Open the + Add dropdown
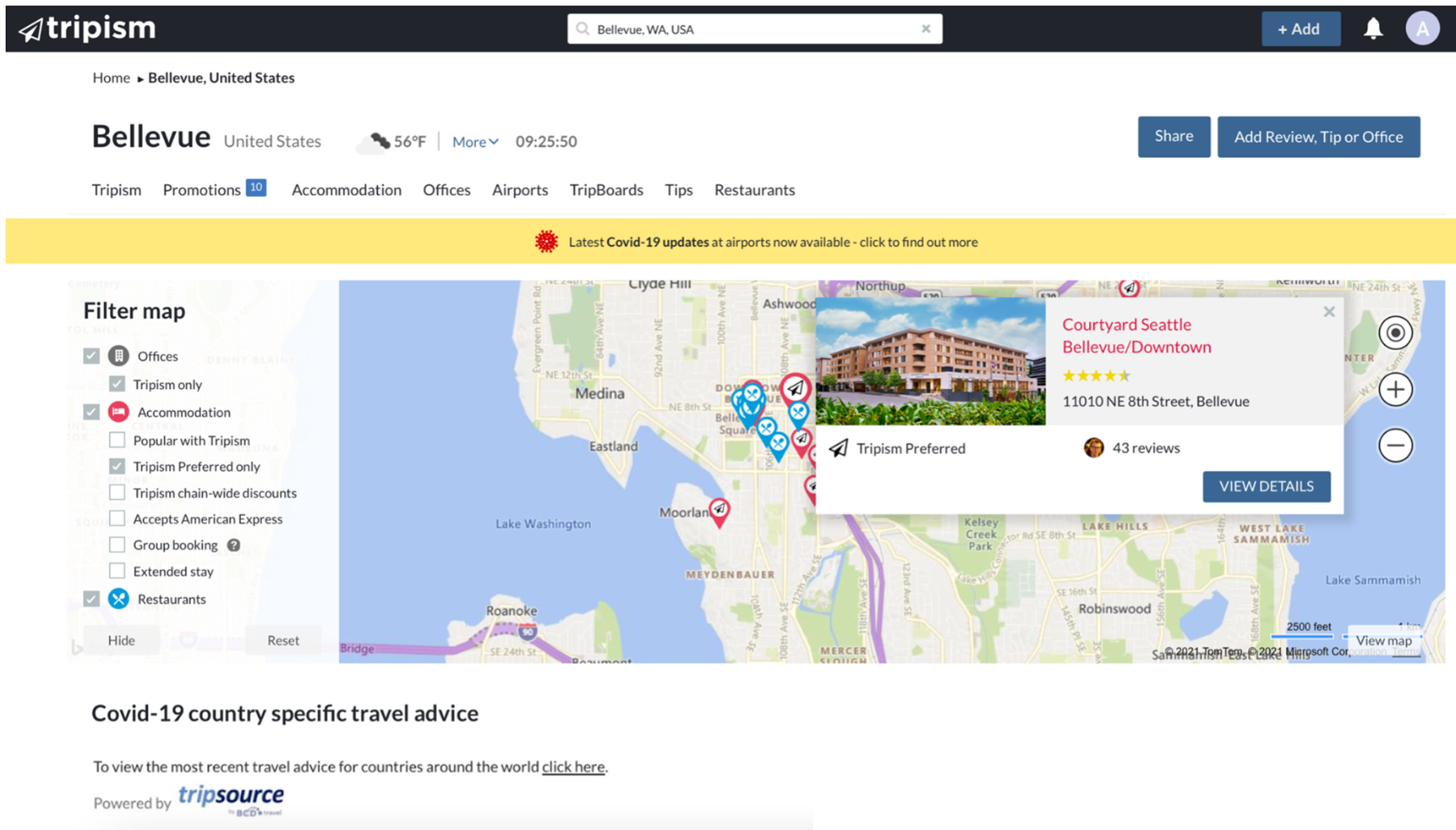 [x=1300, y=28]
